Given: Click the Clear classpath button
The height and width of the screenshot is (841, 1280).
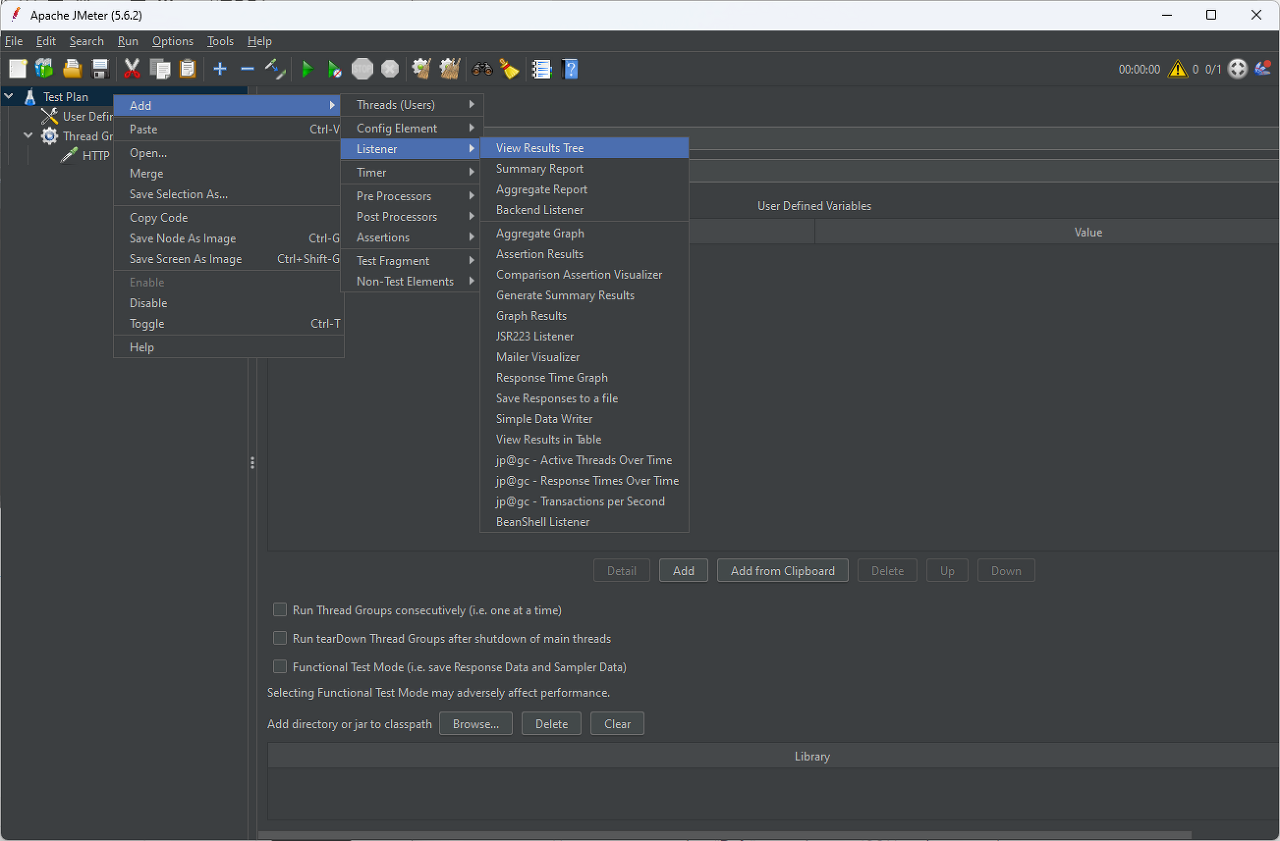Looking at the screenshot, I should 617,724.
